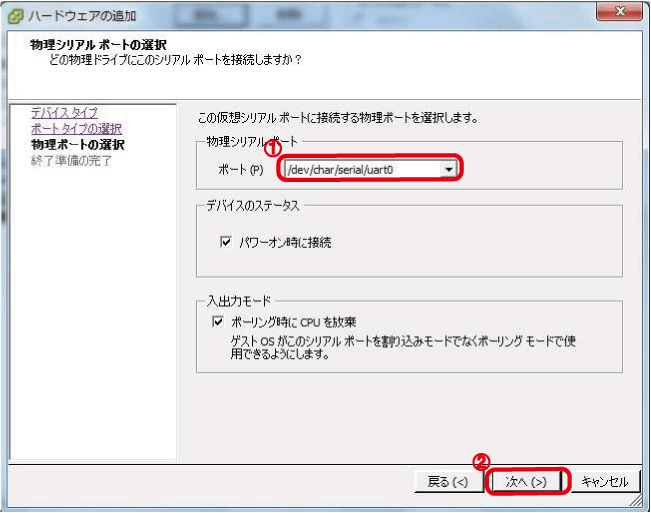Screen dimensions: 651x513
Task: Click the 戻る (<) back button
Action: click(x=448, y=481)
